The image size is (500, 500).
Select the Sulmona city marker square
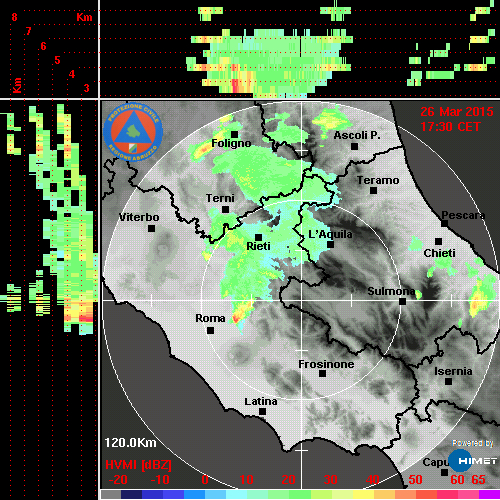coord(403,302)
